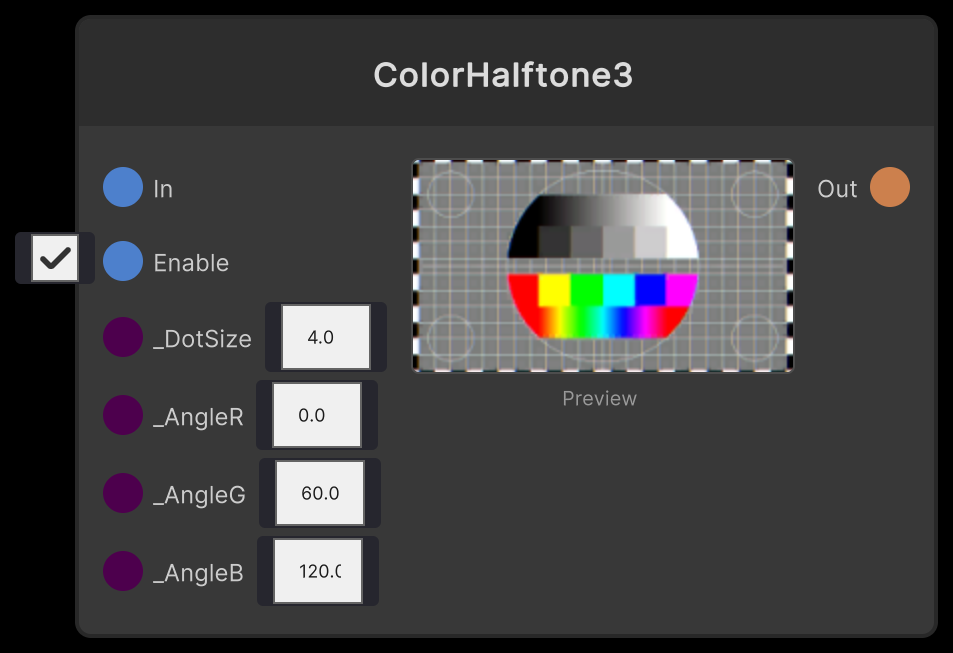The height and width of the screenshot is (653, 953).
Task: Click the purple _AngleG parameter port
Action: (122, 493)
